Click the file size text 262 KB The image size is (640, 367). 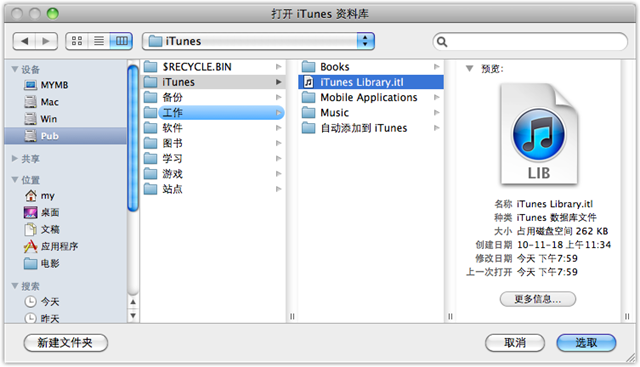[x=592, y=231]
